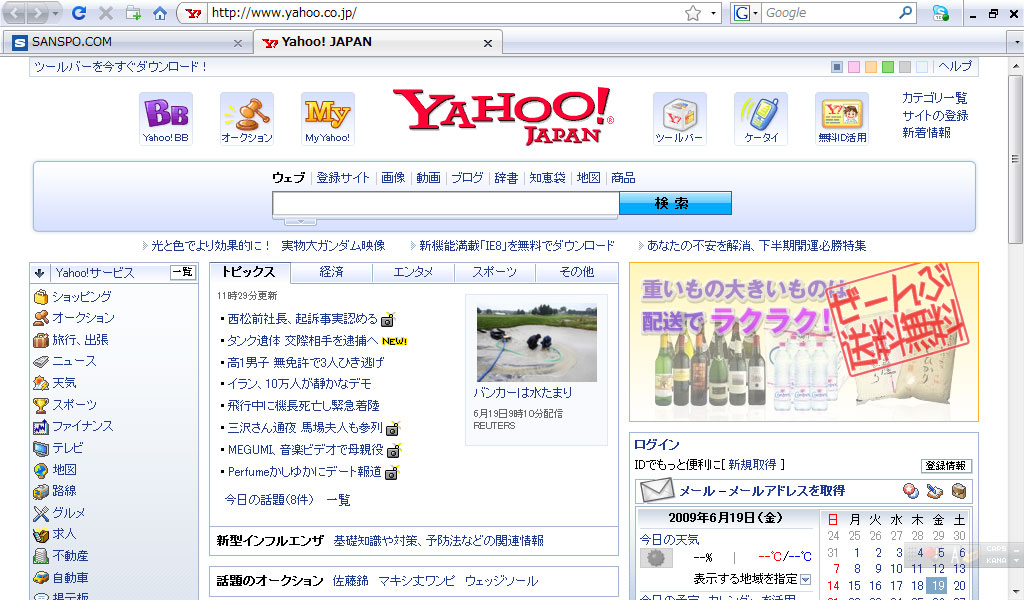Click the mail envelope icon in login box
The width and height of the screenshot is (1024, 600).
(x=656, y=490)
